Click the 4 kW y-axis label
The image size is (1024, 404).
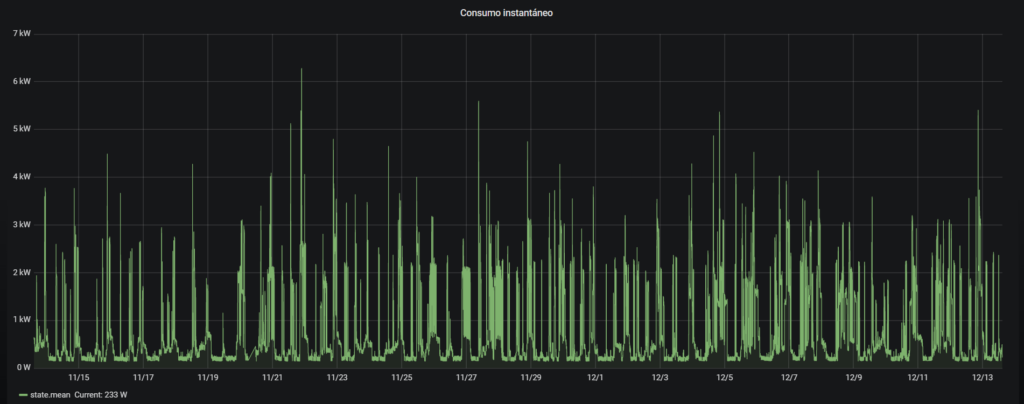(x=21, y=176)
